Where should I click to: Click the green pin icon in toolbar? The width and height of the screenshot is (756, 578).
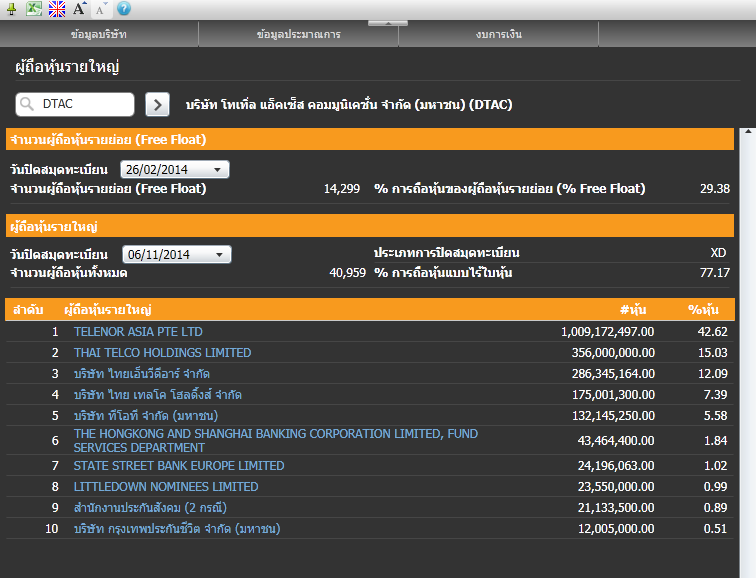(12, 9)
